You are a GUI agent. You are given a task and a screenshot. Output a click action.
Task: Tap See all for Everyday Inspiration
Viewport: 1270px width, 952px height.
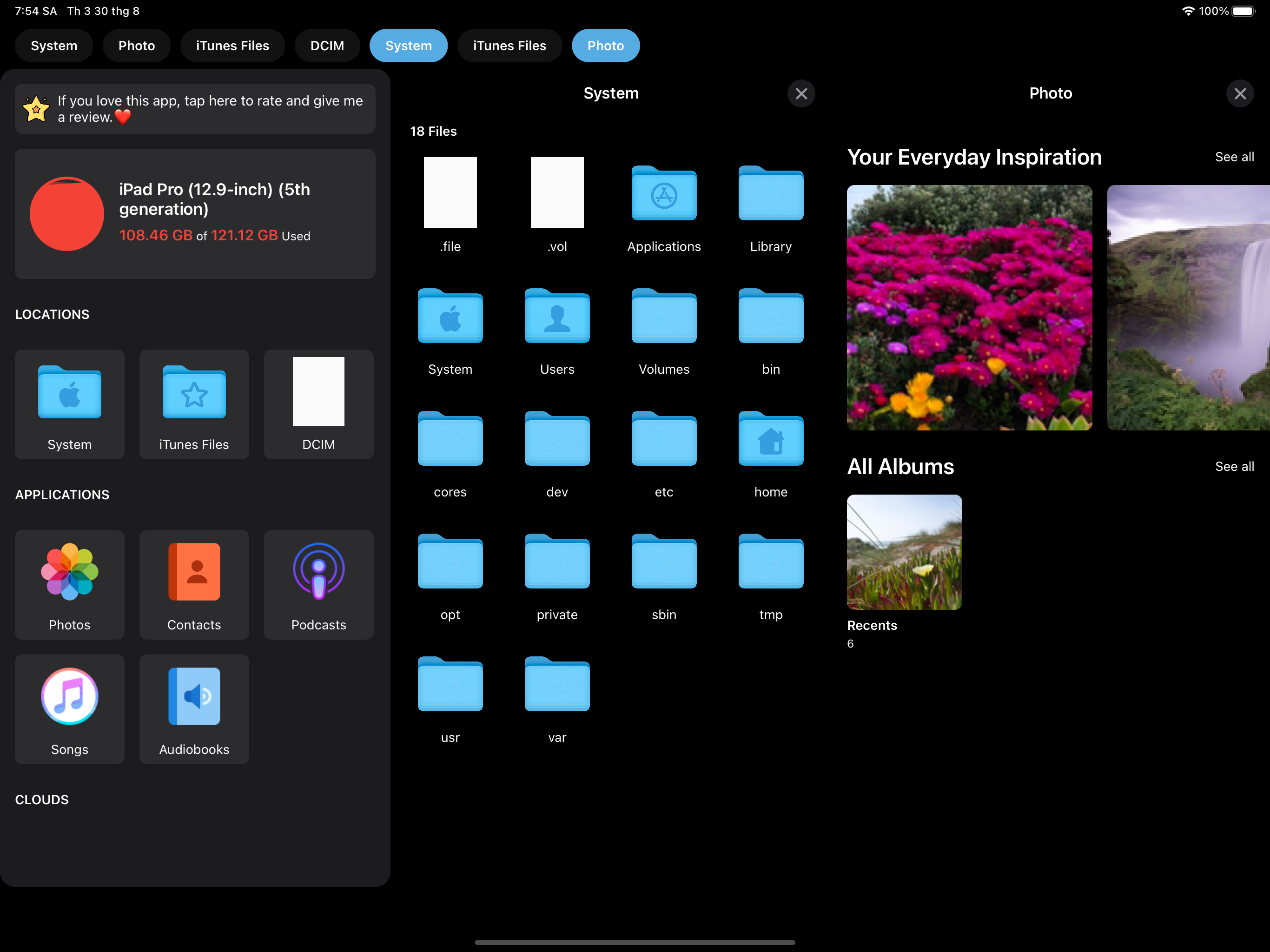[1234, 157]
